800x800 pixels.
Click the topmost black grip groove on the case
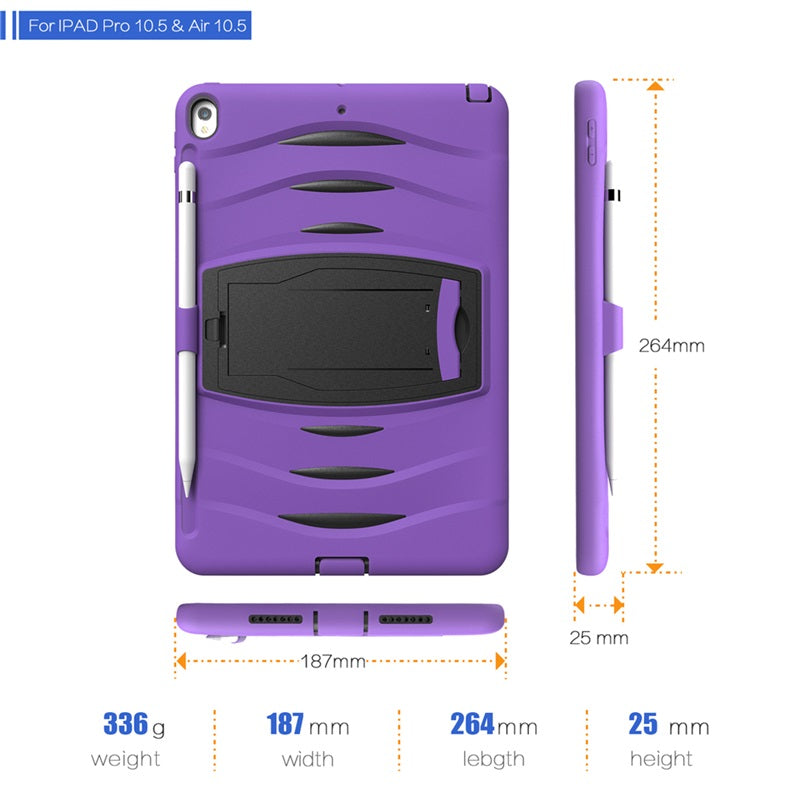click(x=341, y=139)
